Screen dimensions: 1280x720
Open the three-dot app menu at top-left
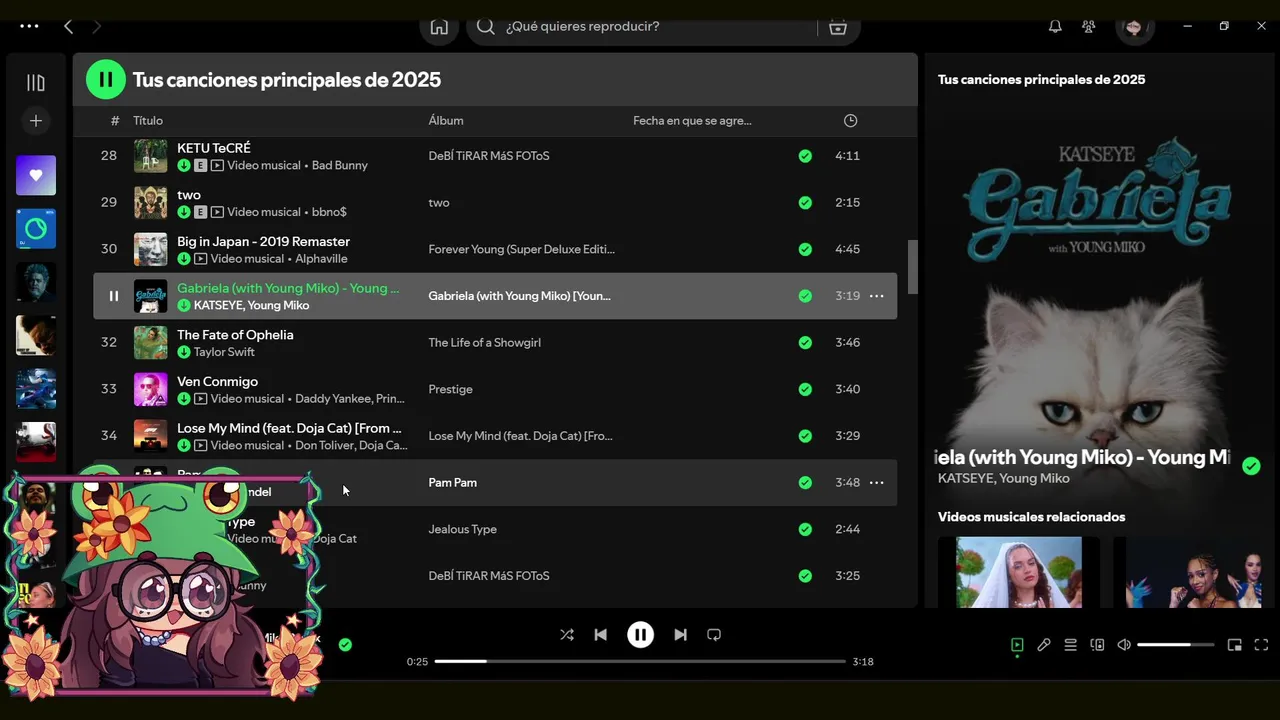coord(29,27)
